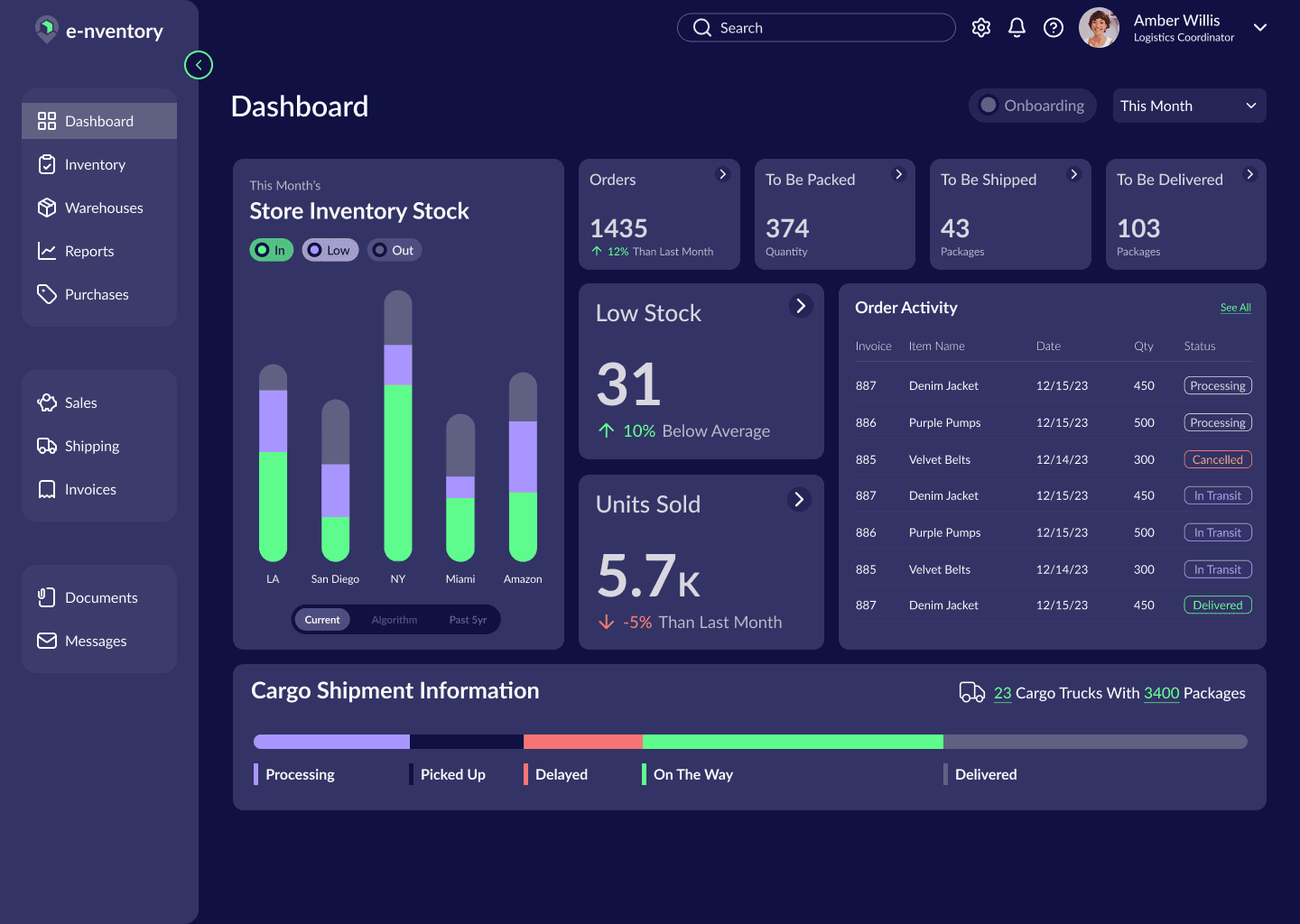Click the Delivered status badge
1300x924 pixels.
click(1218, 605)
